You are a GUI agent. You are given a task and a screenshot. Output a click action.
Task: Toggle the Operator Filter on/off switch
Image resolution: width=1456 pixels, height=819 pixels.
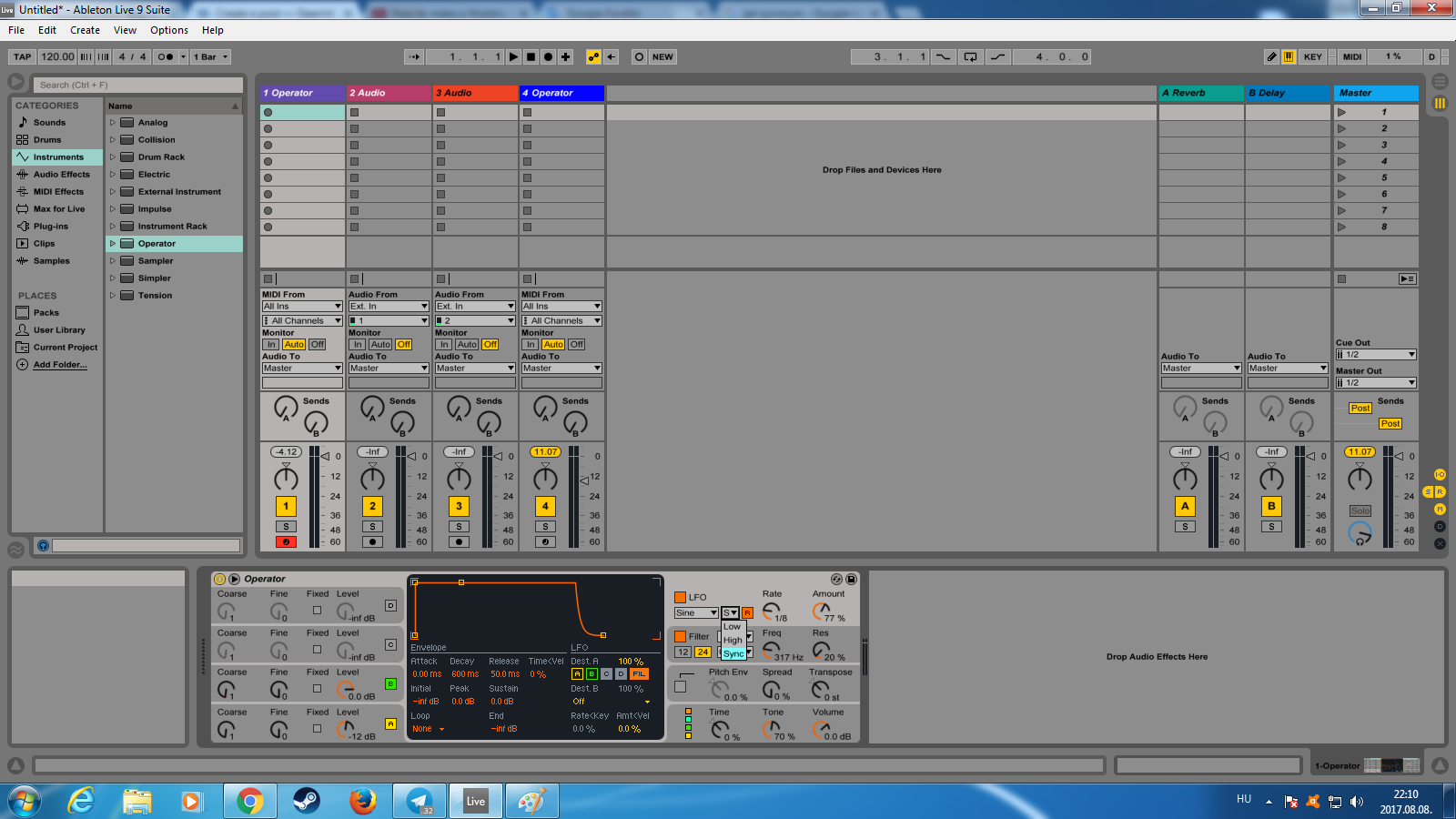(680, 637)
